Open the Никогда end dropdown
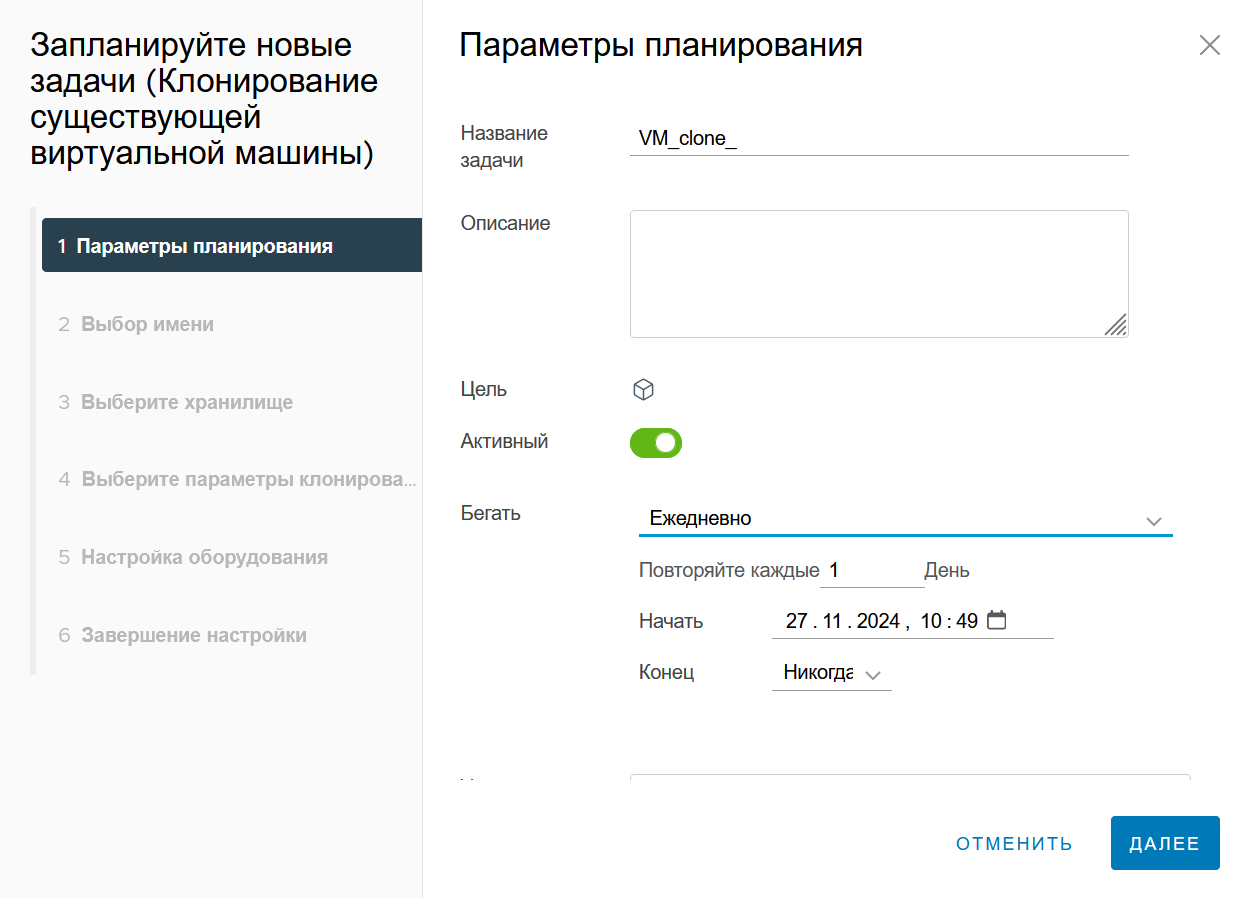Image resolution: width=1244 pixels, height=898 pixels. coord(831,673)
